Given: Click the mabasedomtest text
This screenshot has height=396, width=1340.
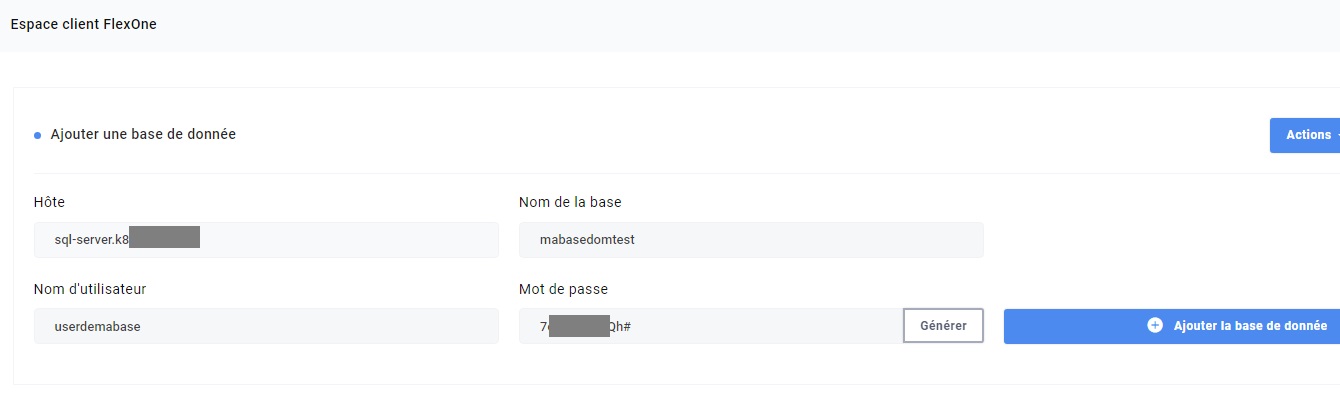Looking at the screenshot, I should tap(587, 240).
